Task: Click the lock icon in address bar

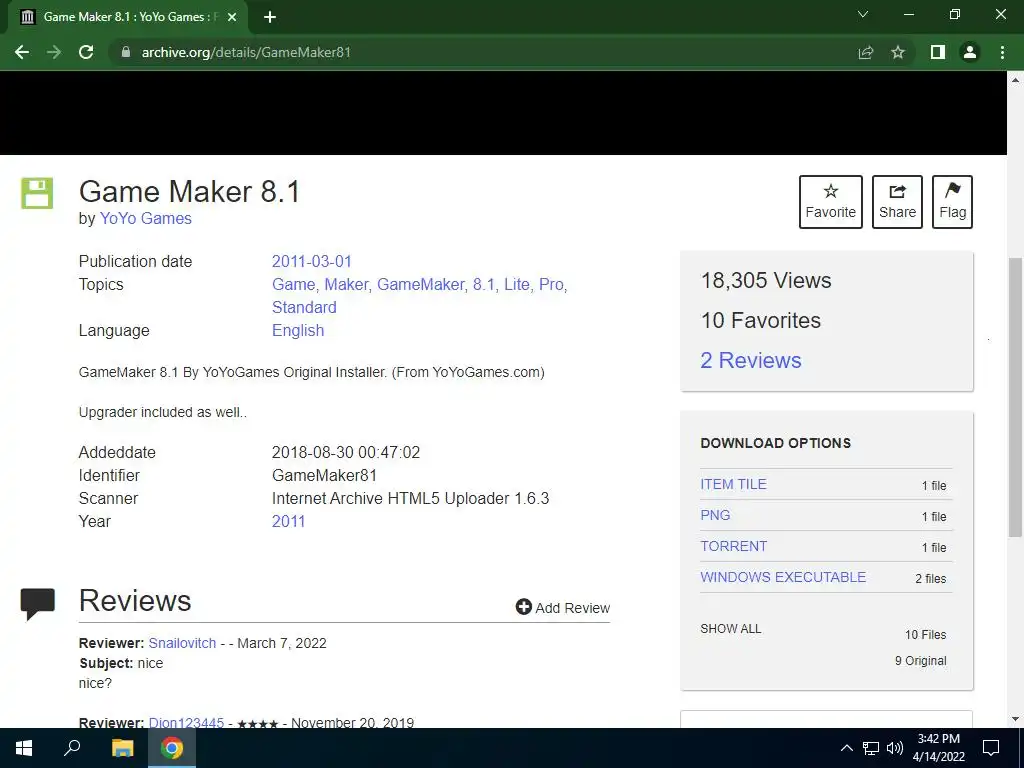Action: (x=126, y=52)
